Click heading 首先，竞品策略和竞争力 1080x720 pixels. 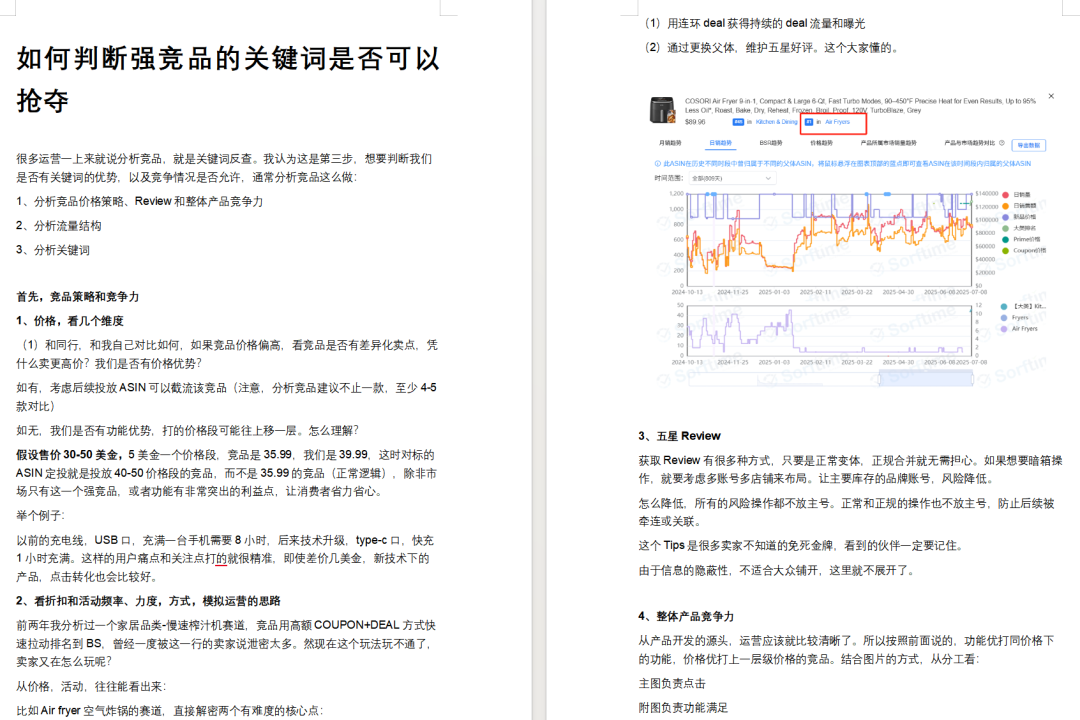78,296
